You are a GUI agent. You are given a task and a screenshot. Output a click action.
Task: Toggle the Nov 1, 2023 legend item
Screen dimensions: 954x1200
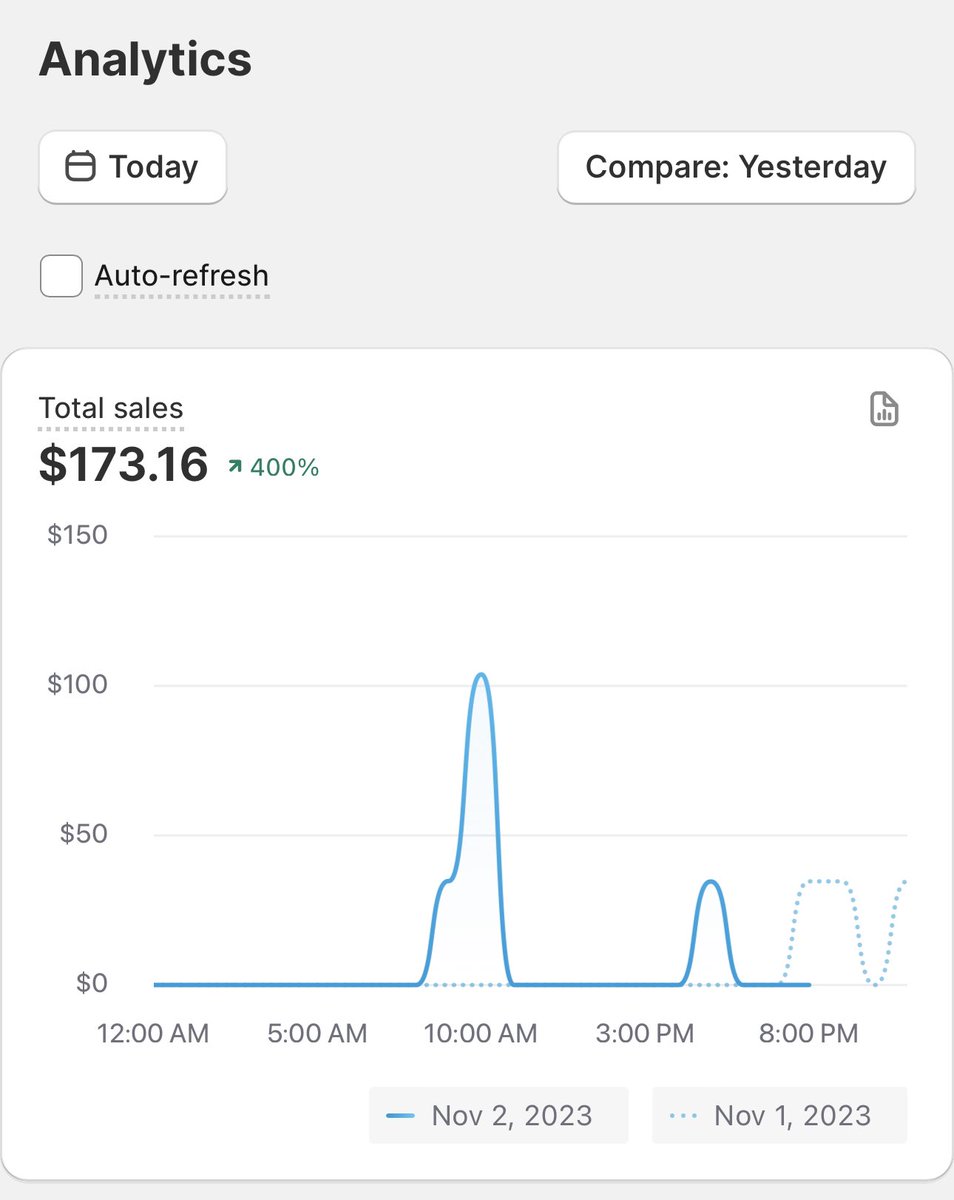point(780,1115)
